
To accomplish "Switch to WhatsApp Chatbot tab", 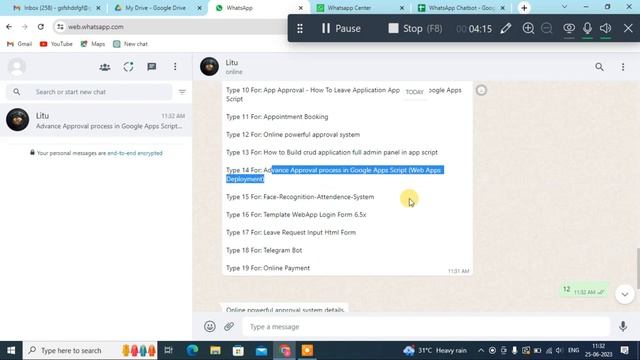I will tap(461, 8).
